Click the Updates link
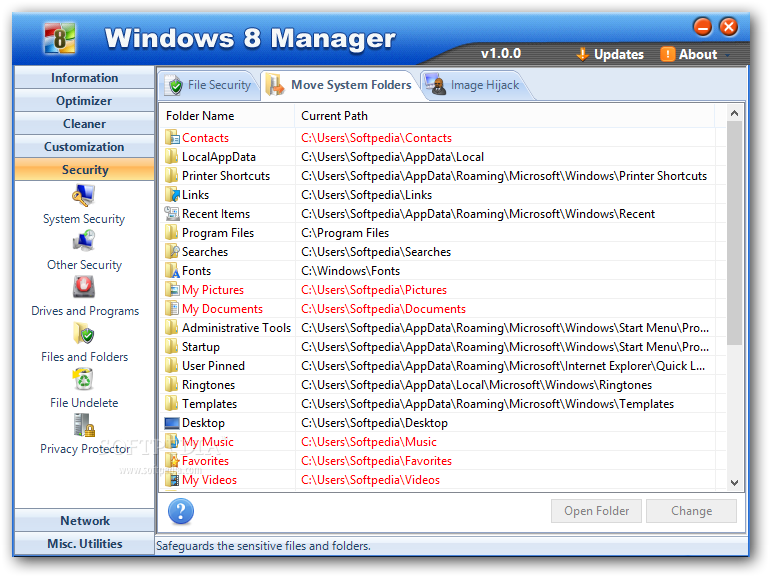Viewport: 770px width, 577px height. [x=618, y=55]
